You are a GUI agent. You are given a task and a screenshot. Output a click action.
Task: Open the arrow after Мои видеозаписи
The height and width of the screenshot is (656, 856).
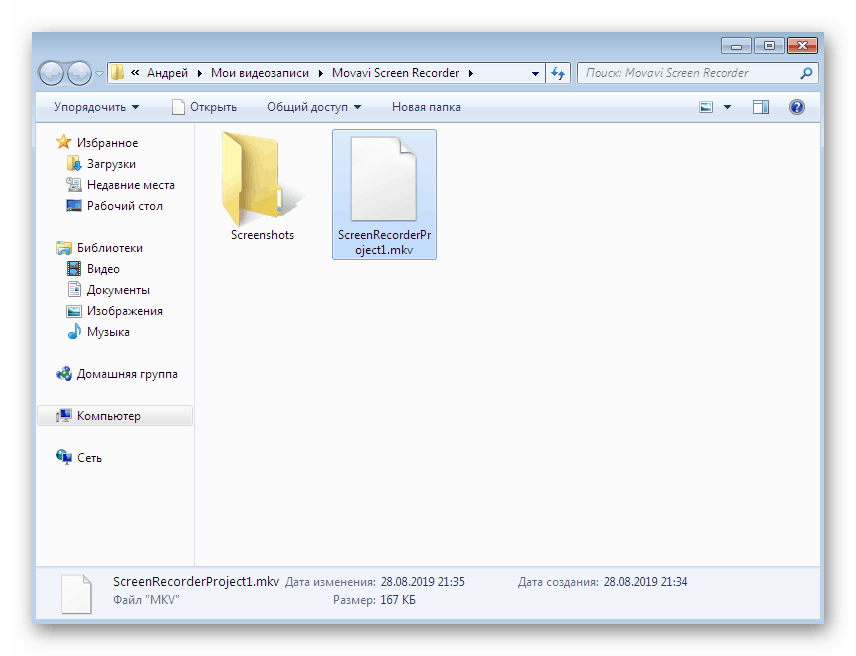pyautogui.click(x=320, y=73)
